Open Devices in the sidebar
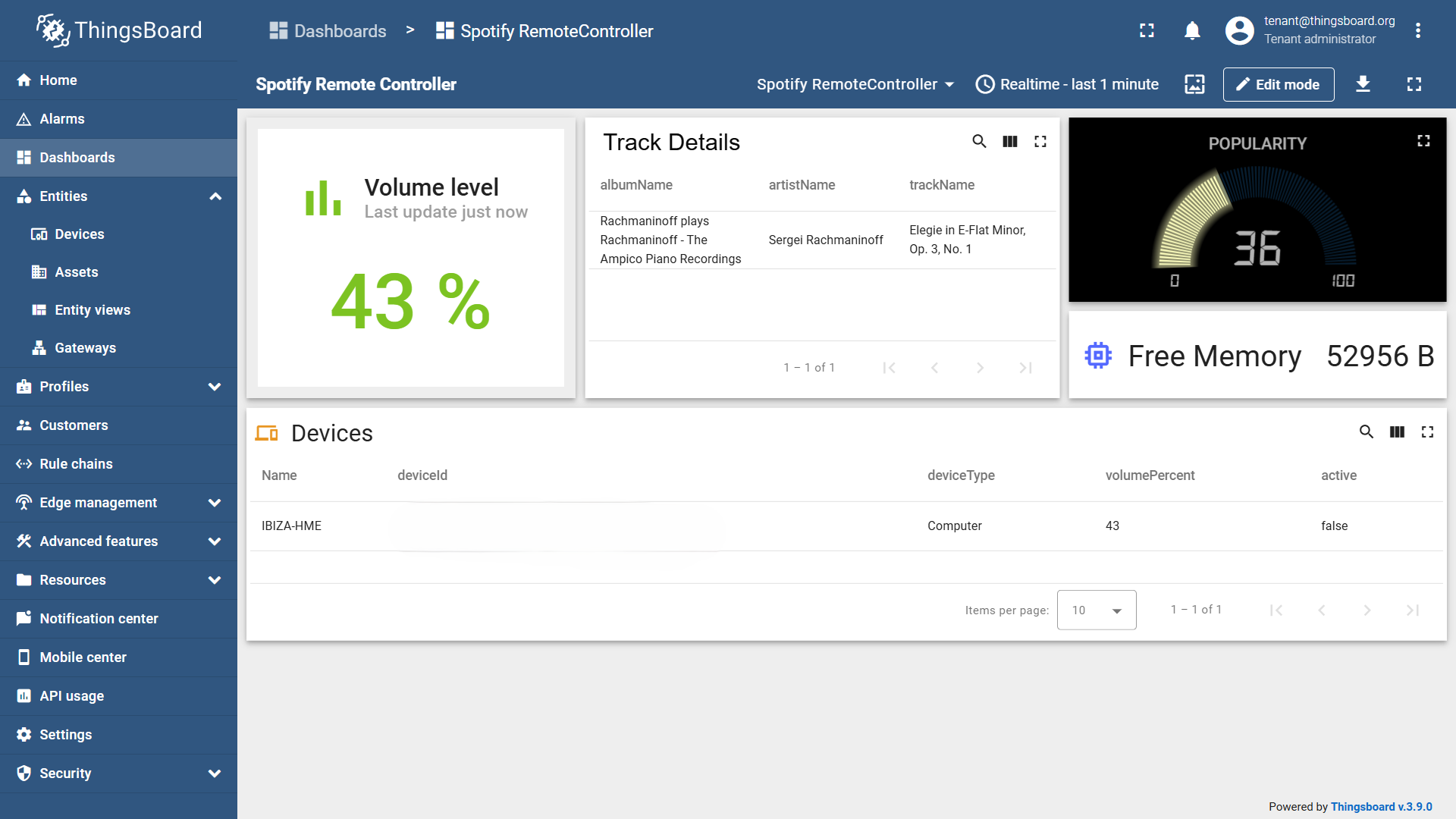 [x=118, y=234]
